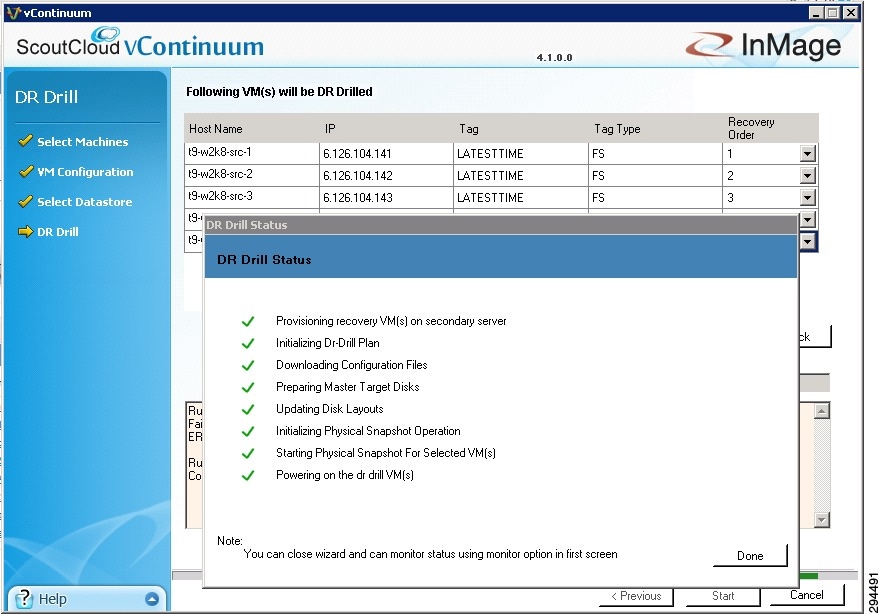Click the version number 4.1.0.0
The height and width of the screenshot is (614, 879).
554,57
